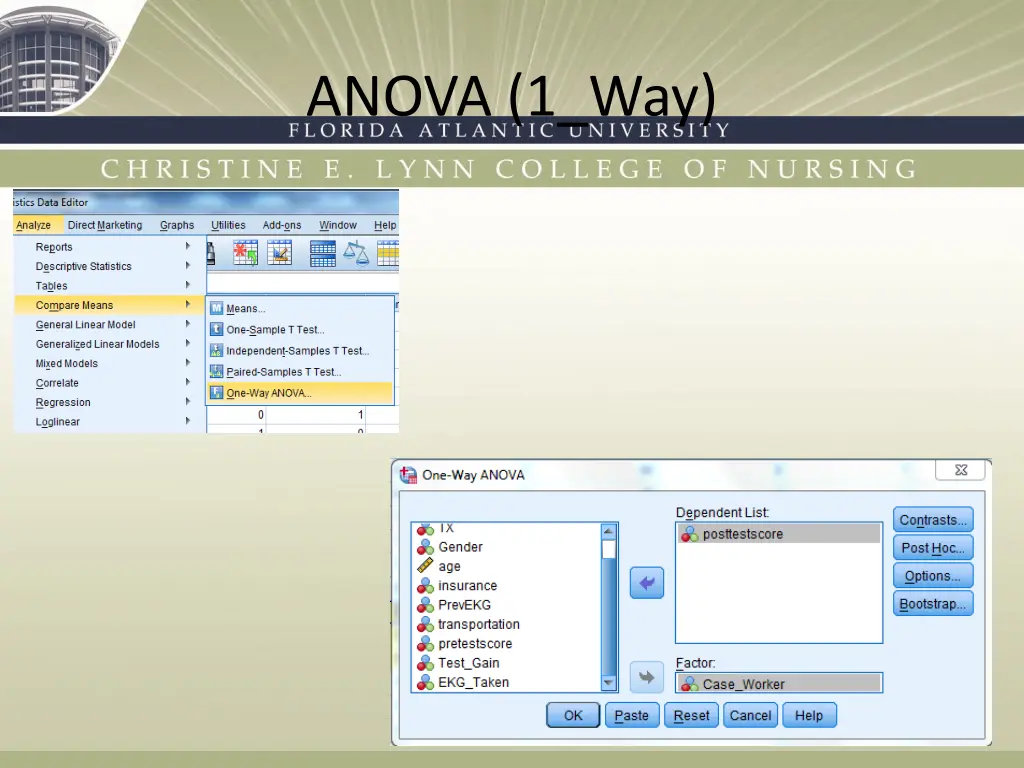Viewport: 1024px width, 768px height.
Task: Expand the Regression submenu
Action: [108, 402]
